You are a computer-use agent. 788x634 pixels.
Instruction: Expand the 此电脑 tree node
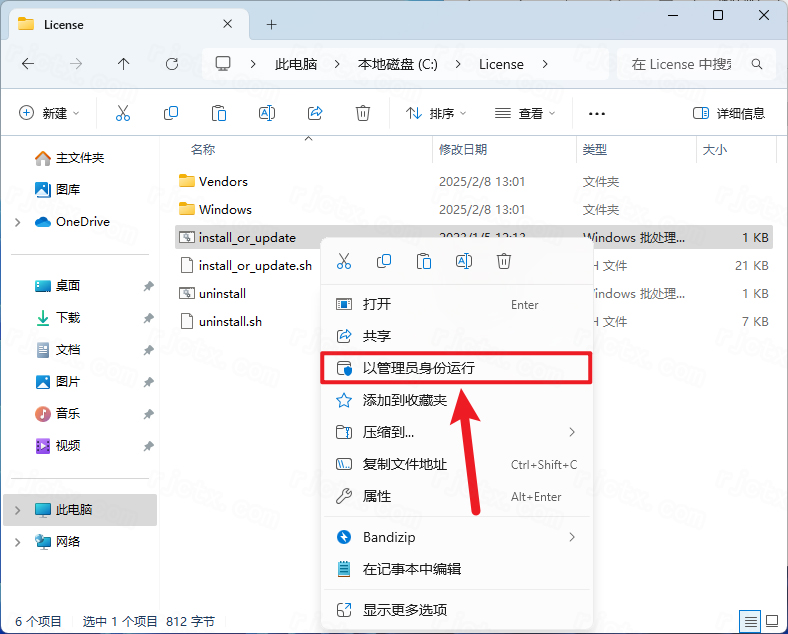click(x=18, y=510)
